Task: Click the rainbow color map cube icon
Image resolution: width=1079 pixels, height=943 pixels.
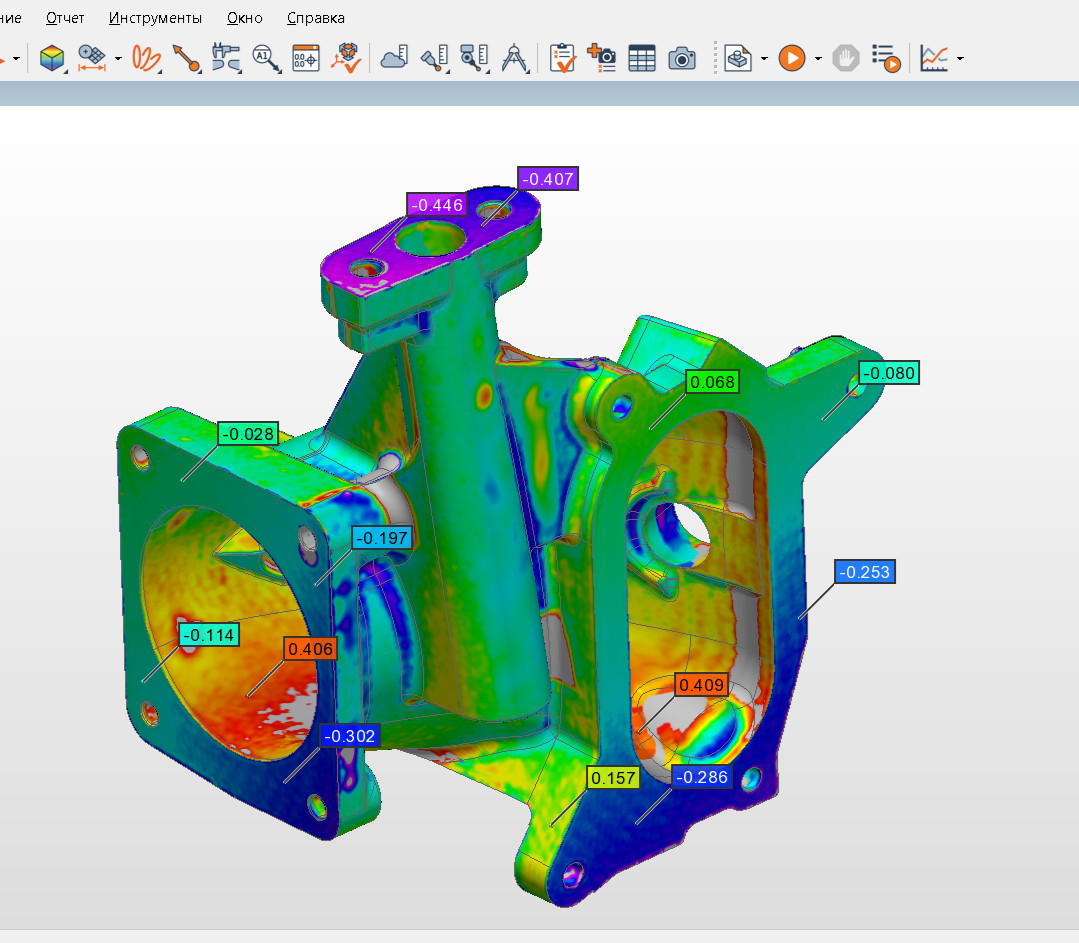Action: tap(52, 59)
